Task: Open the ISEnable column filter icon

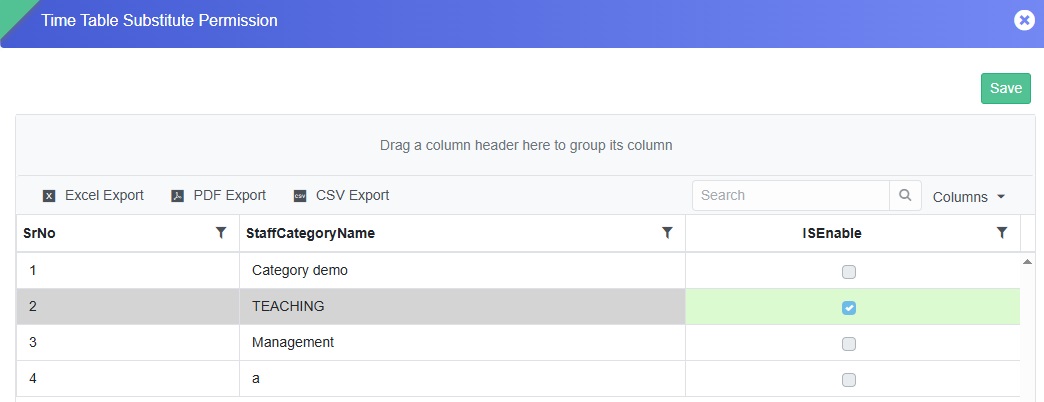Action: coord(1002,233)
